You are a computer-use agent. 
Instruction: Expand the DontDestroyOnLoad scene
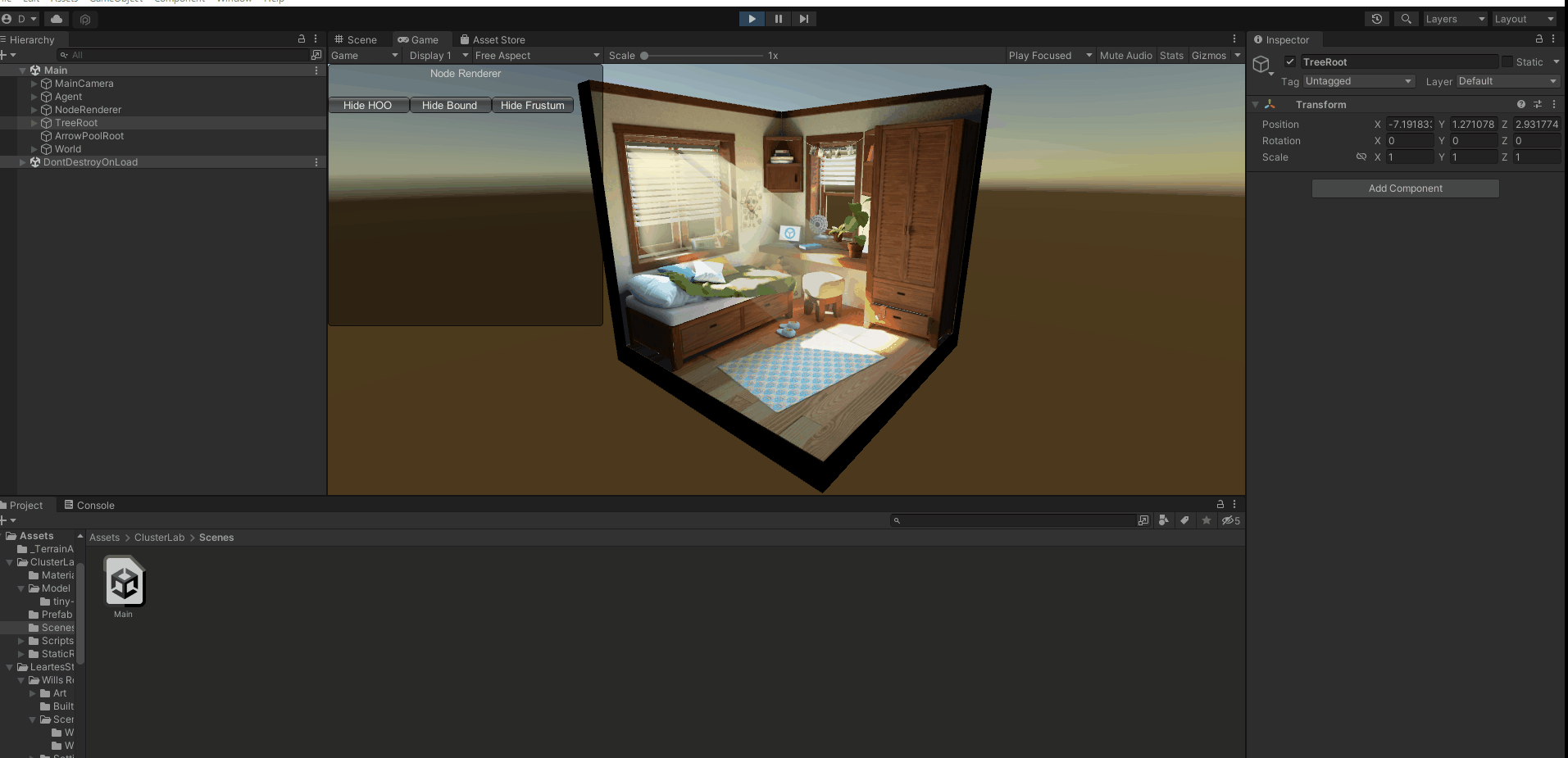[x=23, y=162]
